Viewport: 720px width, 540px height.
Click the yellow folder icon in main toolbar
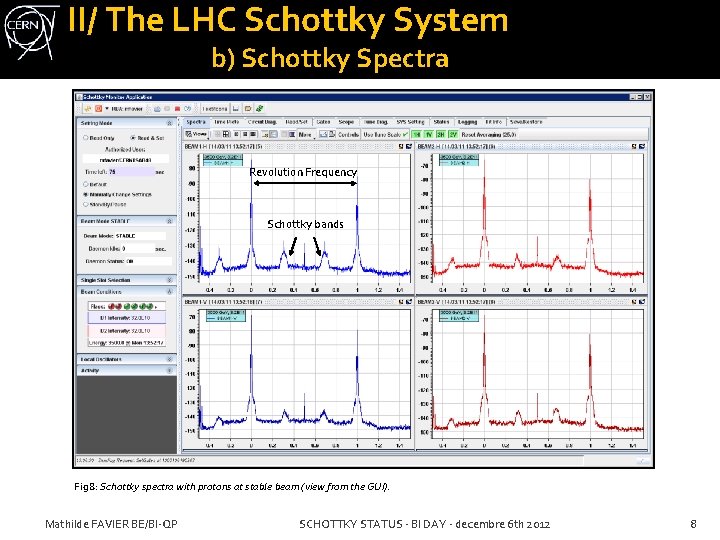[248, 109]
